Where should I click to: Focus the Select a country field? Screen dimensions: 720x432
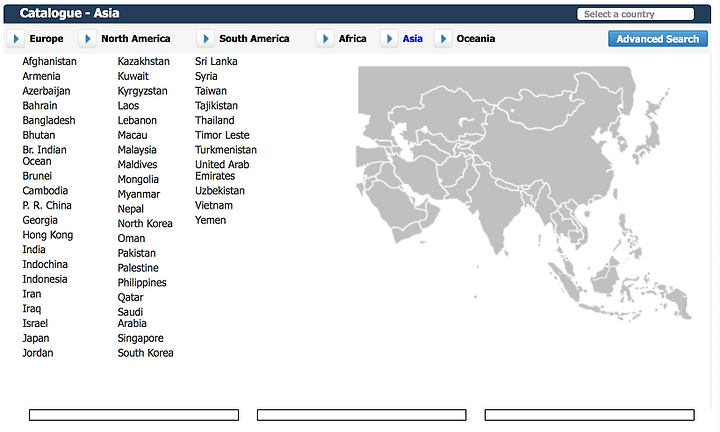(636, 14)
